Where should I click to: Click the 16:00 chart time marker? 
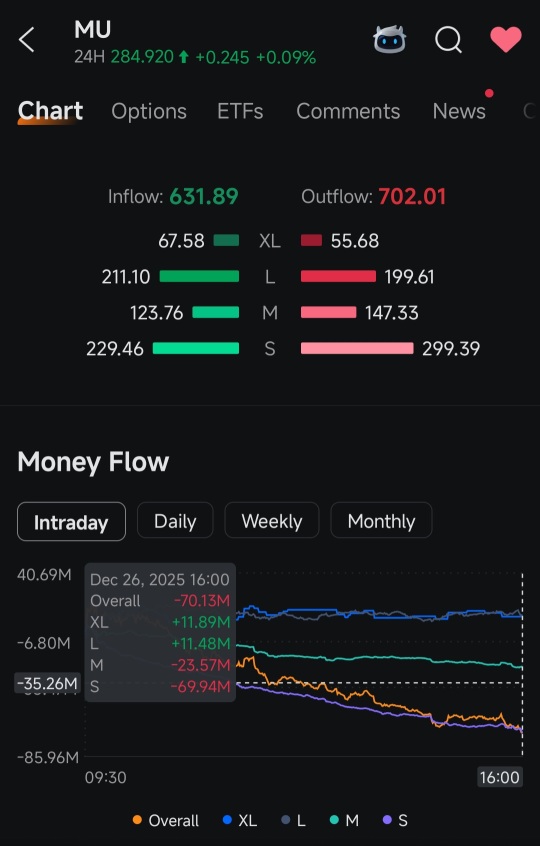pos(500,777)
